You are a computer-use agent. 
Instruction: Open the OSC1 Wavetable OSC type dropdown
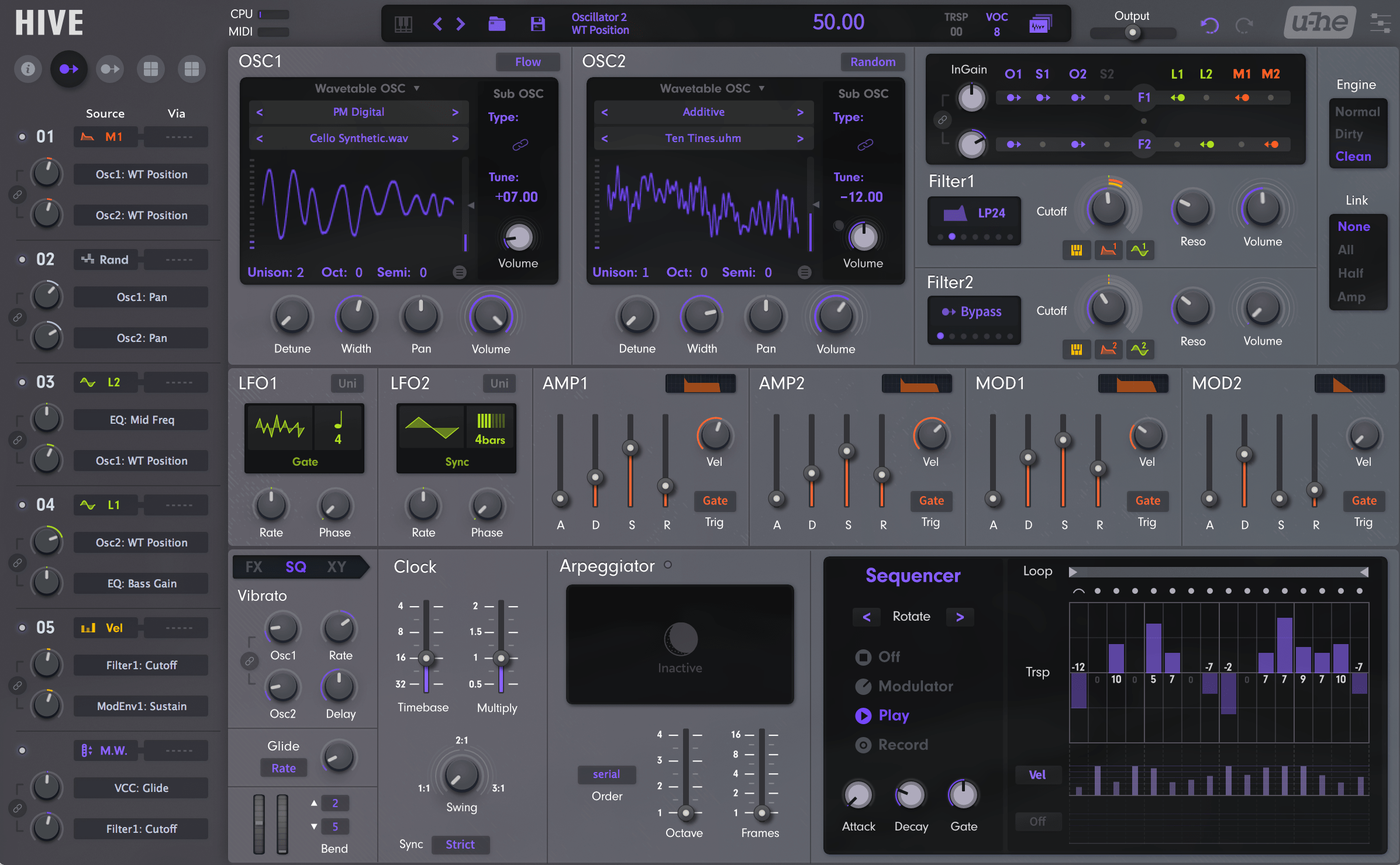(367, 88)
